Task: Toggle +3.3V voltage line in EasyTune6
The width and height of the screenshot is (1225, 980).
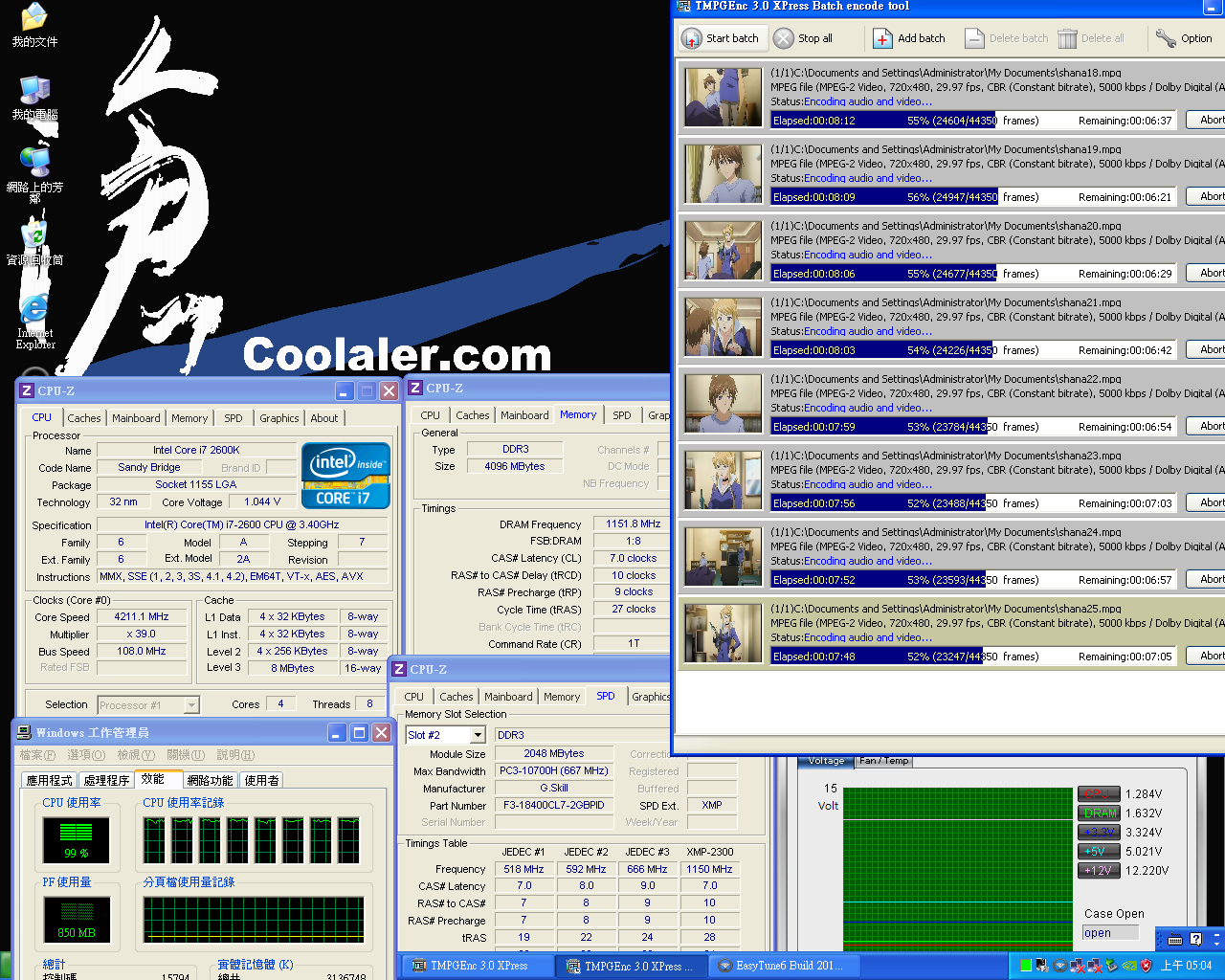Action: [x=1099, y=832]
